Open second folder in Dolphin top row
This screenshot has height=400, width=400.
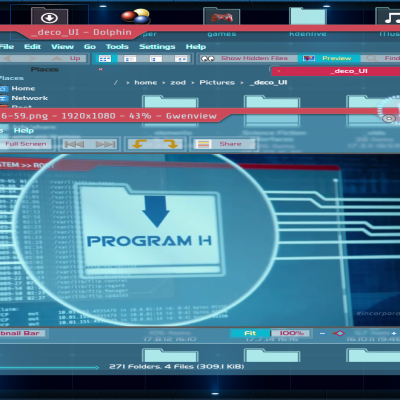point(272,110)
